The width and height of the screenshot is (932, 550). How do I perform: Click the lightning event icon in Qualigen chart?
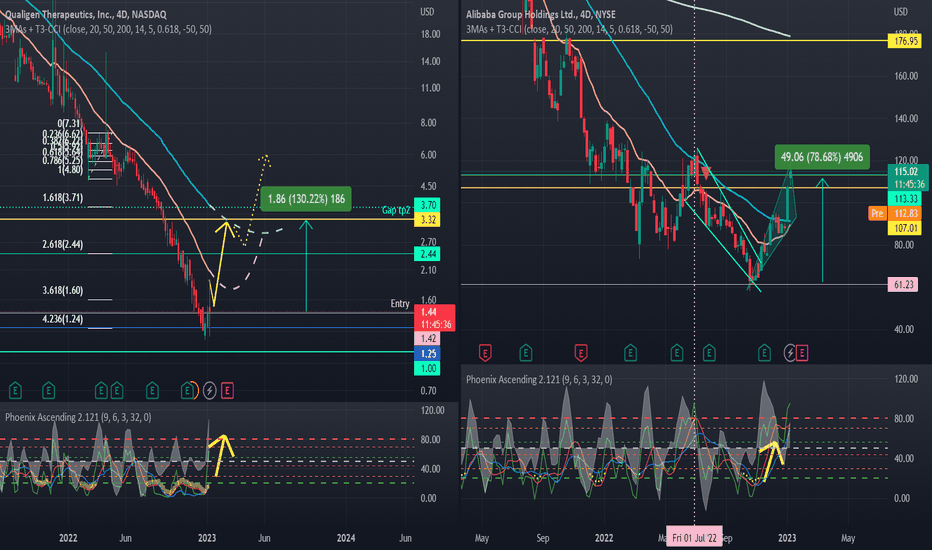pyautogui.click(x=209, y=391)
